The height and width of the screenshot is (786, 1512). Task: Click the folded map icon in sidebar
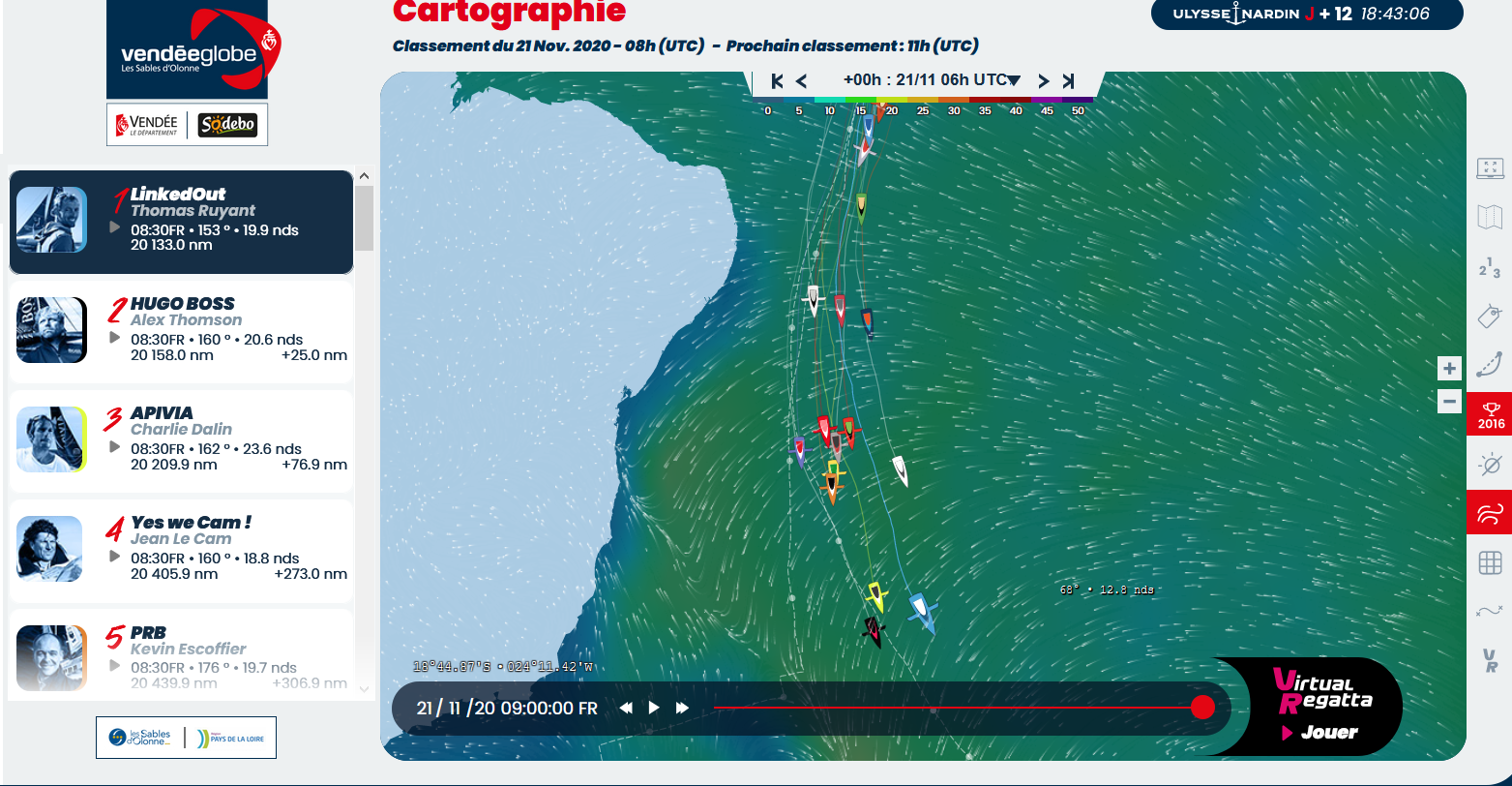pos(1490,217)
